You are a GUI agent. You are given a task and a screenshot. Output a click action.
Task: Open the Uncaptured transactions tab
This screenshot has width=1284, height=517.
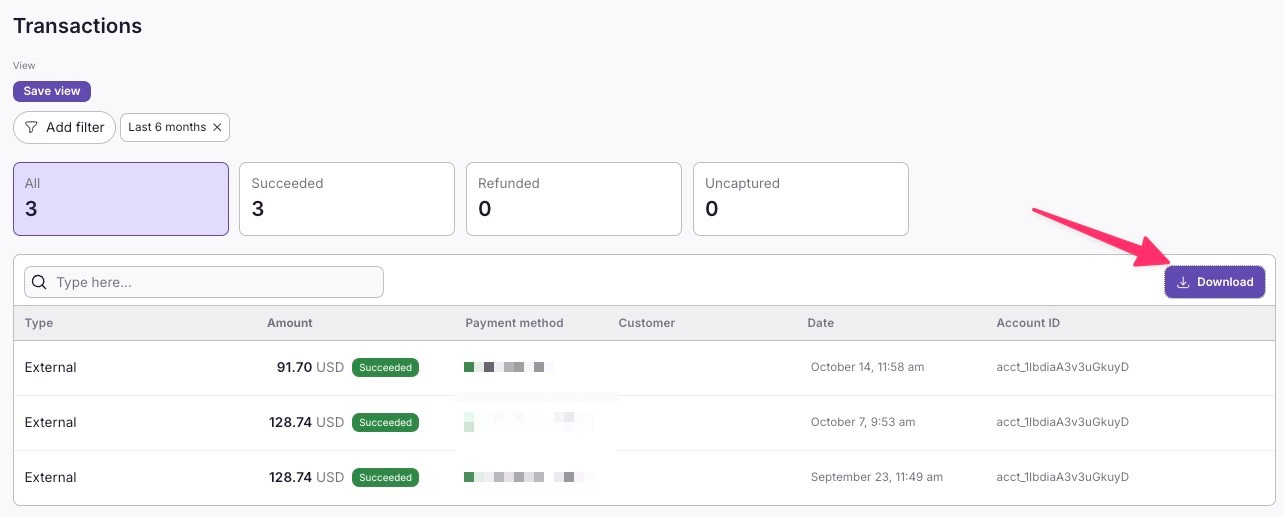tap(800, 199)
